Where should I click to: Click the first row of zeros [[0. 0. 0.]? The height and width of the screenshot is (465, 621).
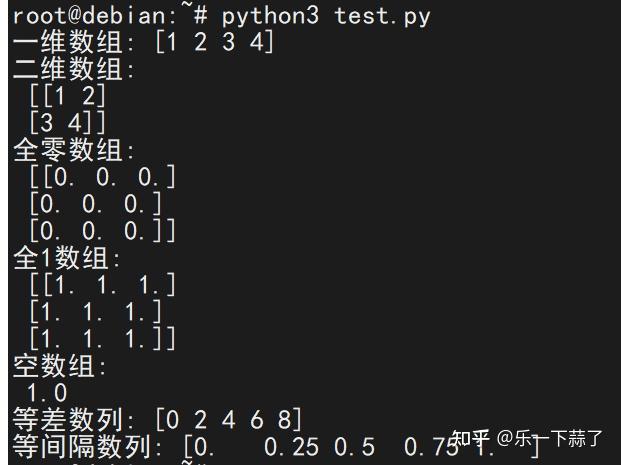click(x=103, y=177)
